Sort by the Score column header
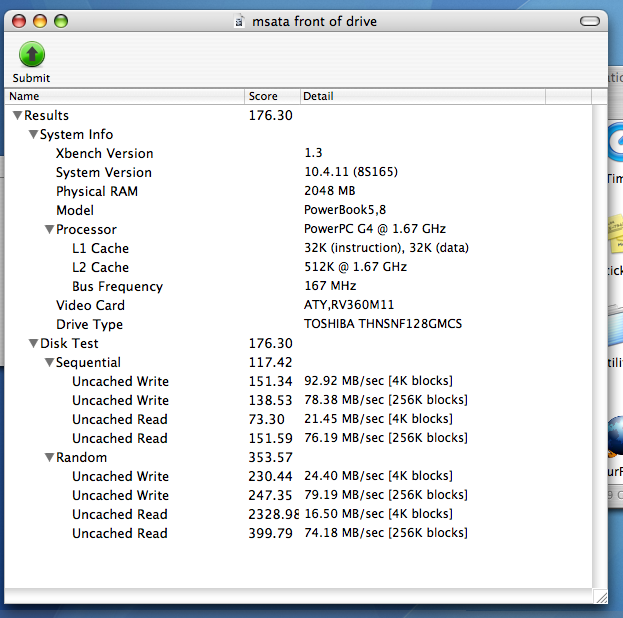 click(x=273, y=96)
